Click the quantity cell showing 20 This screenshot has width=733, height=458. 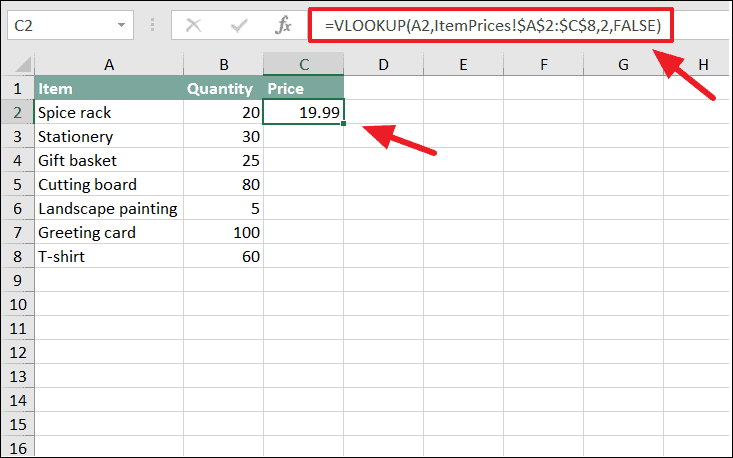pyautogui.click(x=223, y=112)
